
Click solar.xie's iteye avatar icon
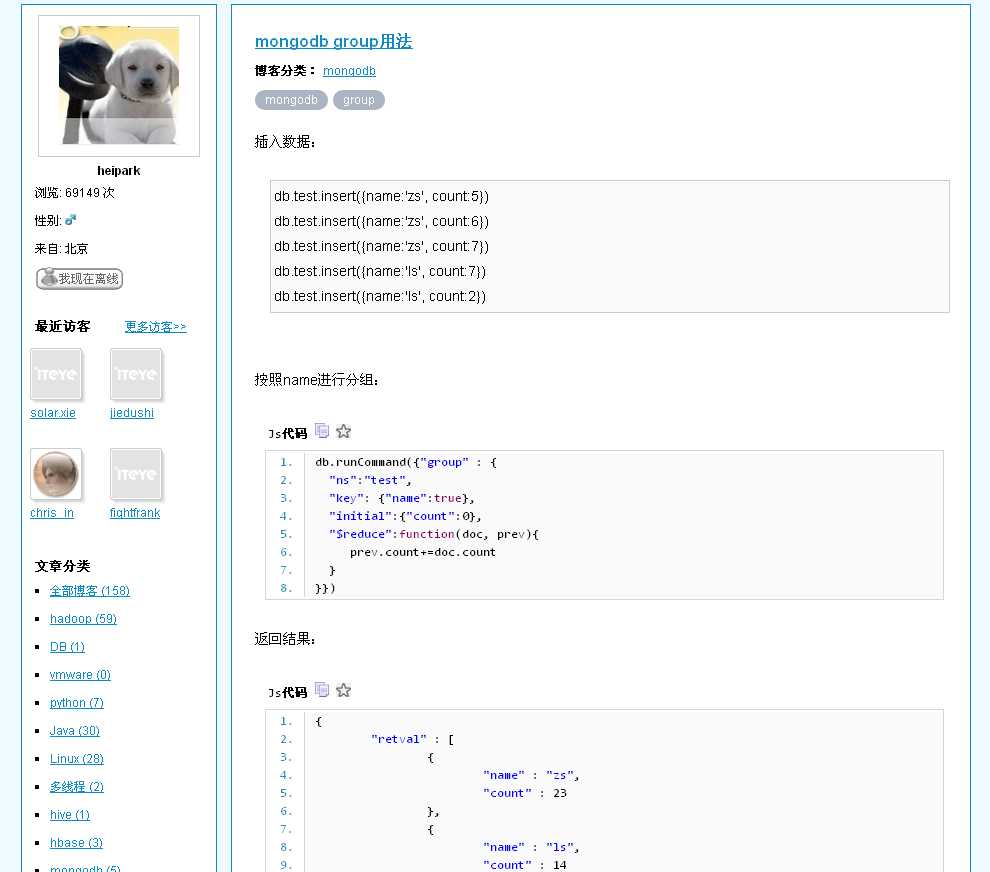[55, 373]
